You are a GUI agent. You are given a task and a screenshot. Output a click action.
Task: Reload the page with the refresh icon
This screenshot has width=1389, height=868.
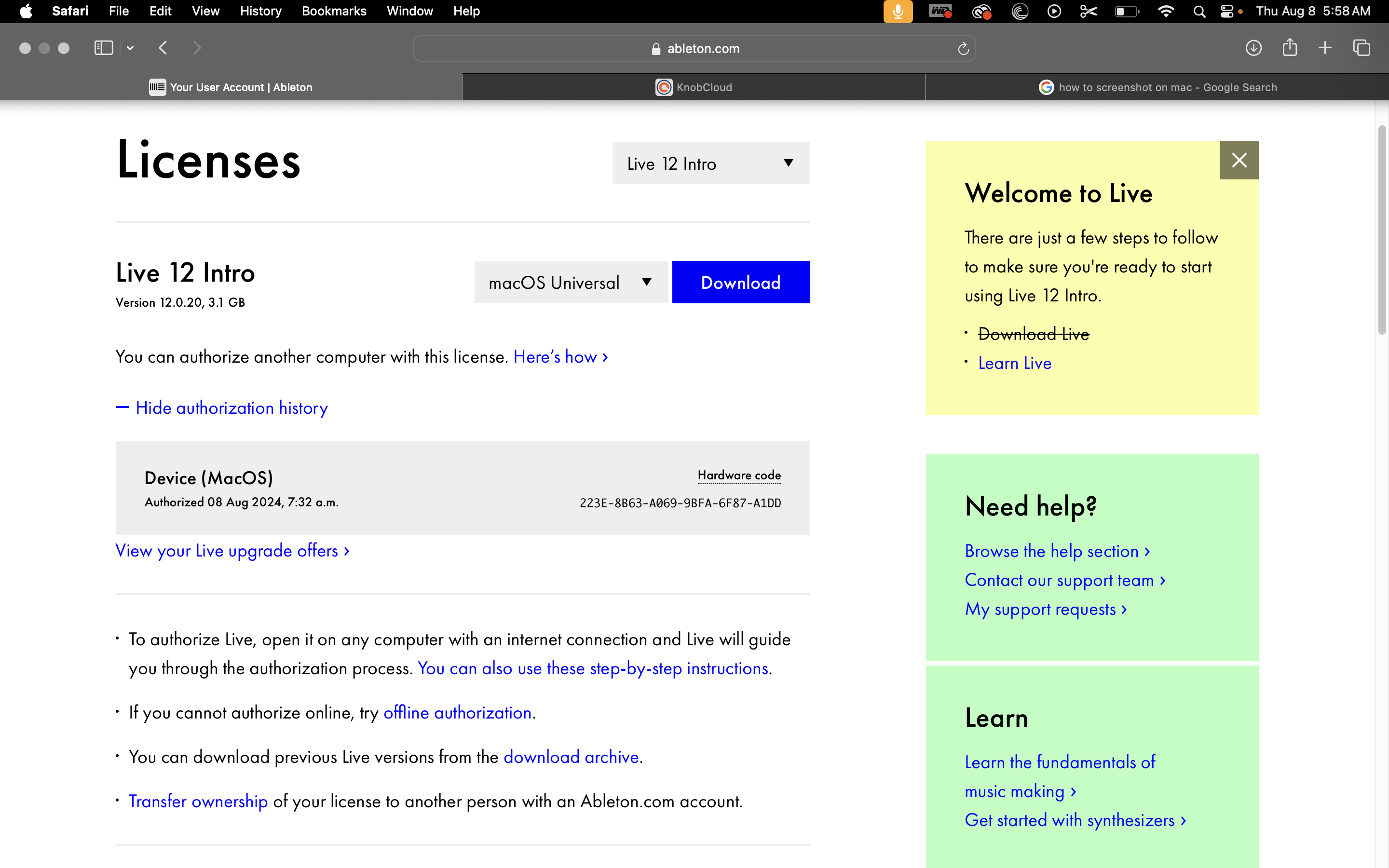point(963,49)
